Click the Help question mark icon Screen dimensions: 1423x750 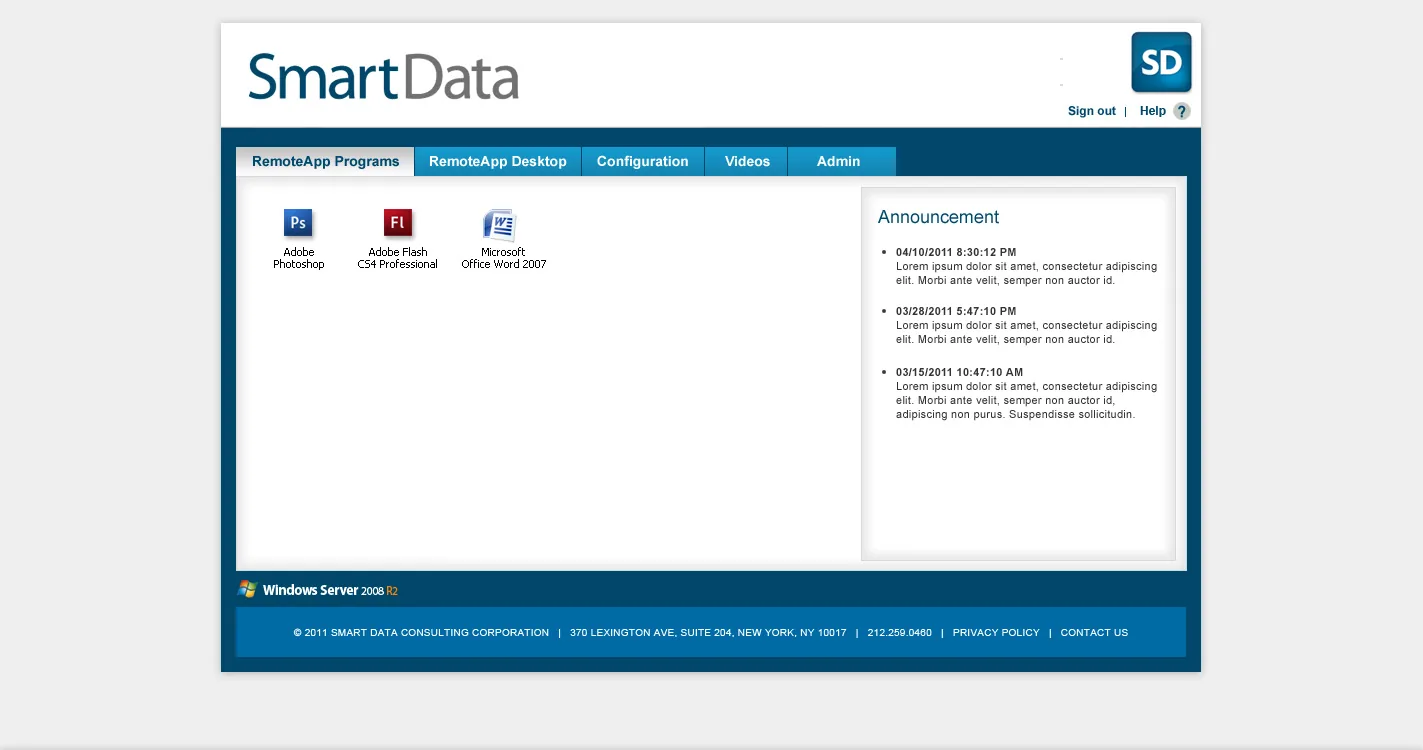1182,111
